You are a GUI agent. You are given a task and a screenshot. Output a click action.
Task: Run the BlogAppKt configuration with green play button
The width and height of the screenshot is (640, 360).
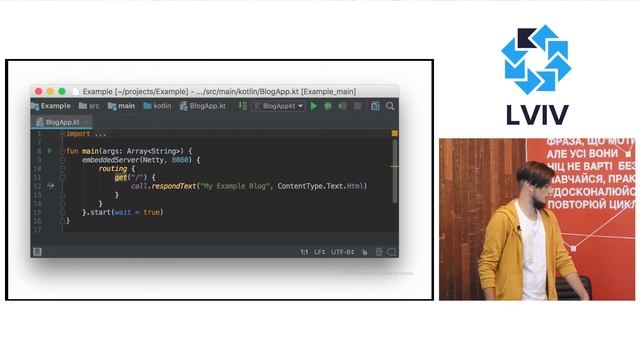click(x=313, y=106)
